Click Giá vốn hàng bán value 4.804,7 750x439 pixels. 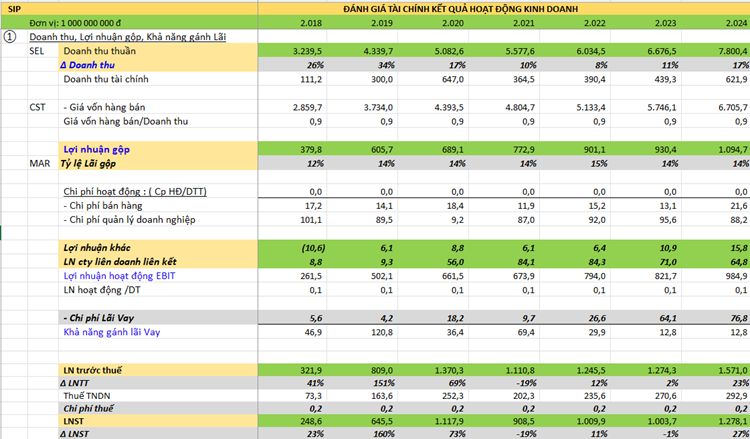(x=520, y=107)
